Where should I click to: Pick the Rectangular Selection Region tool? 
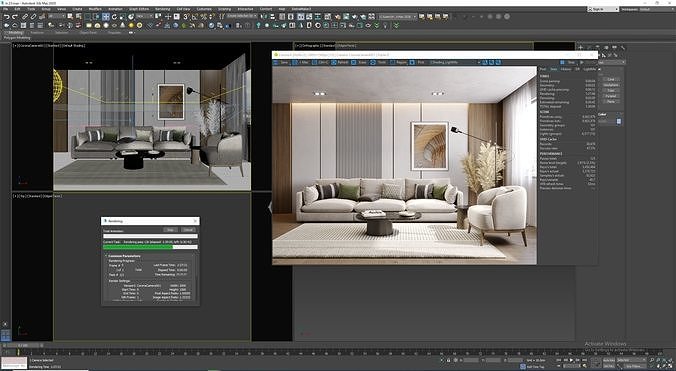coord(88,17)
